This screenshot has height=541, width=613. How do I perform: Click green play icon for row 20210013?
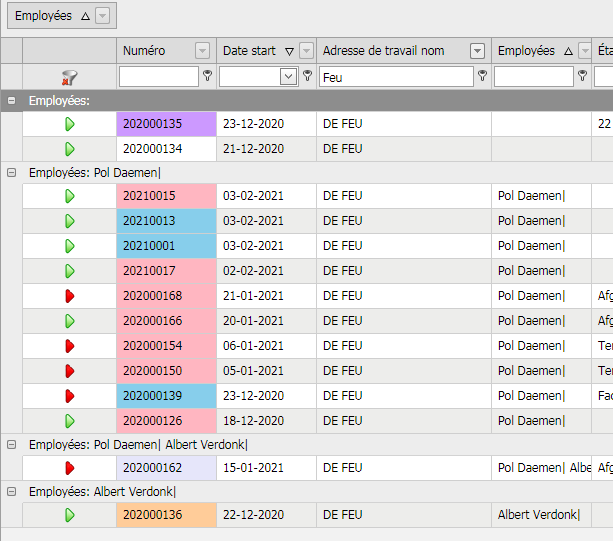tap(70, 221)
